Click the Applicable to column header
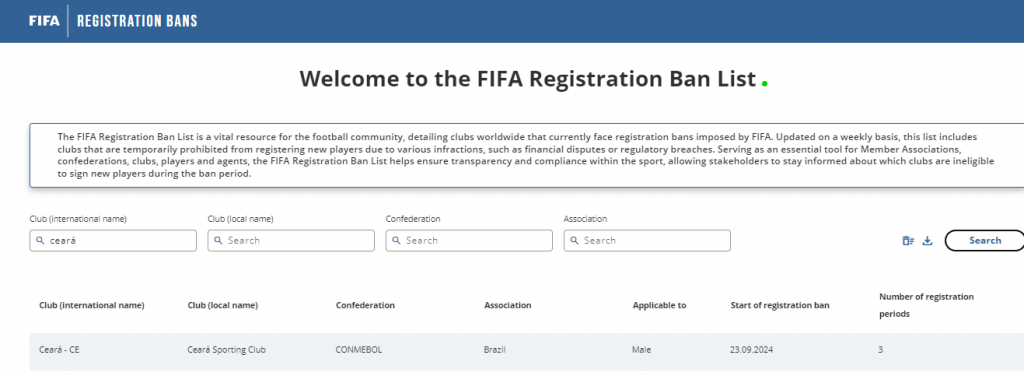 coord(659,306)
